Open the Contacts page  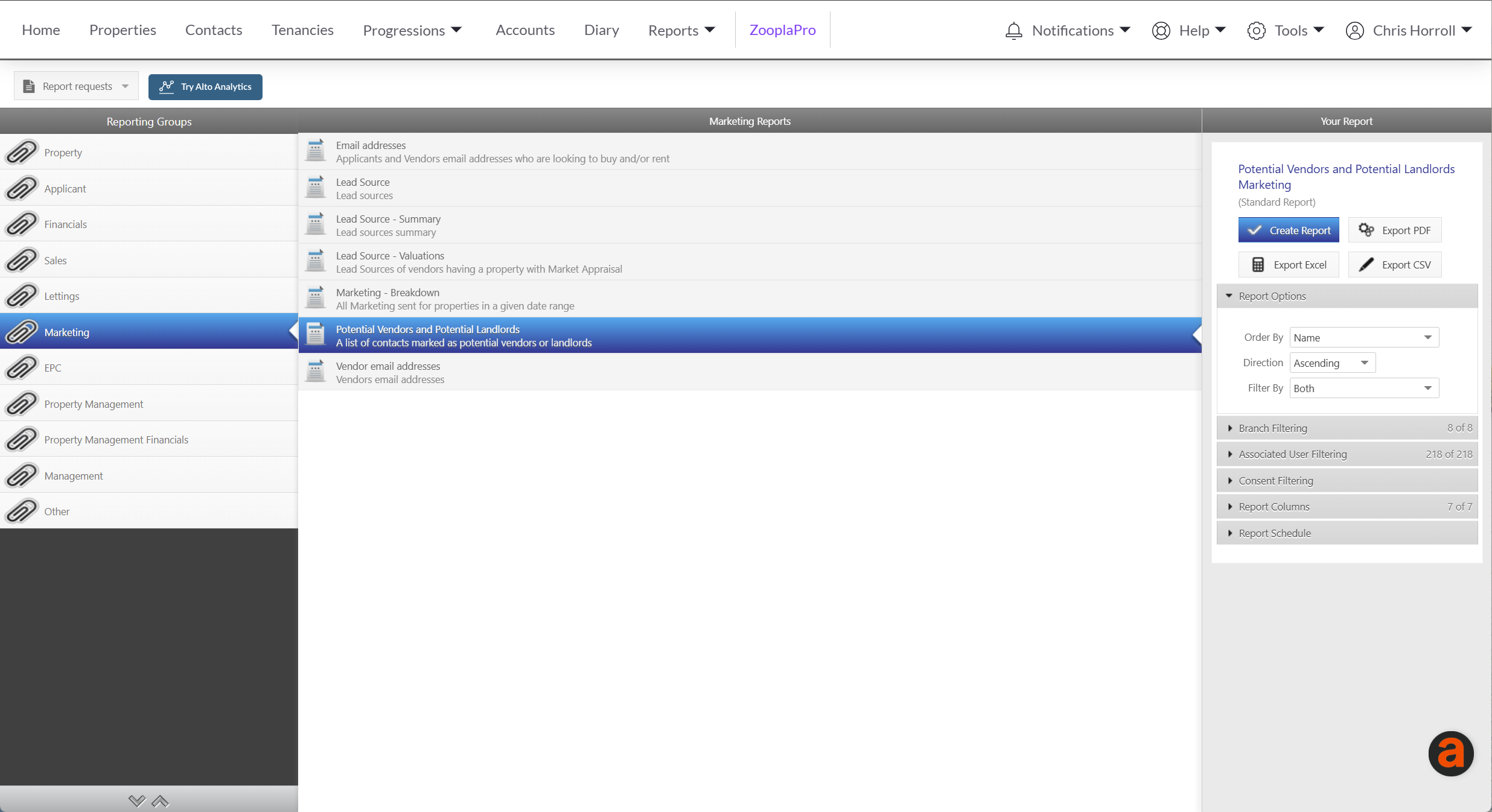(214, 30)
